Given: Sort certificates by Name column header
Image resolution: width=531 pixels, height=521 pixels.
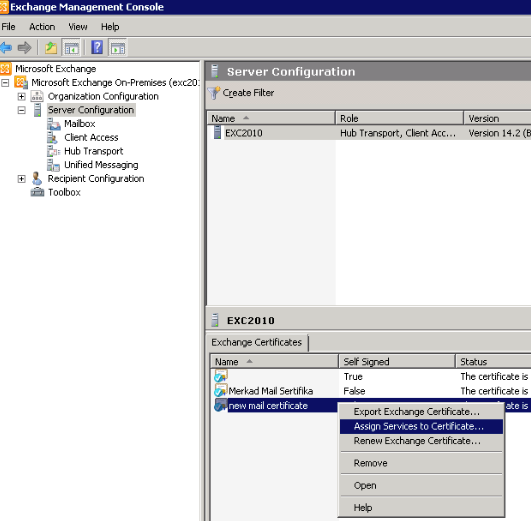Looking at the screenshot, I should (x=274, y=362).
